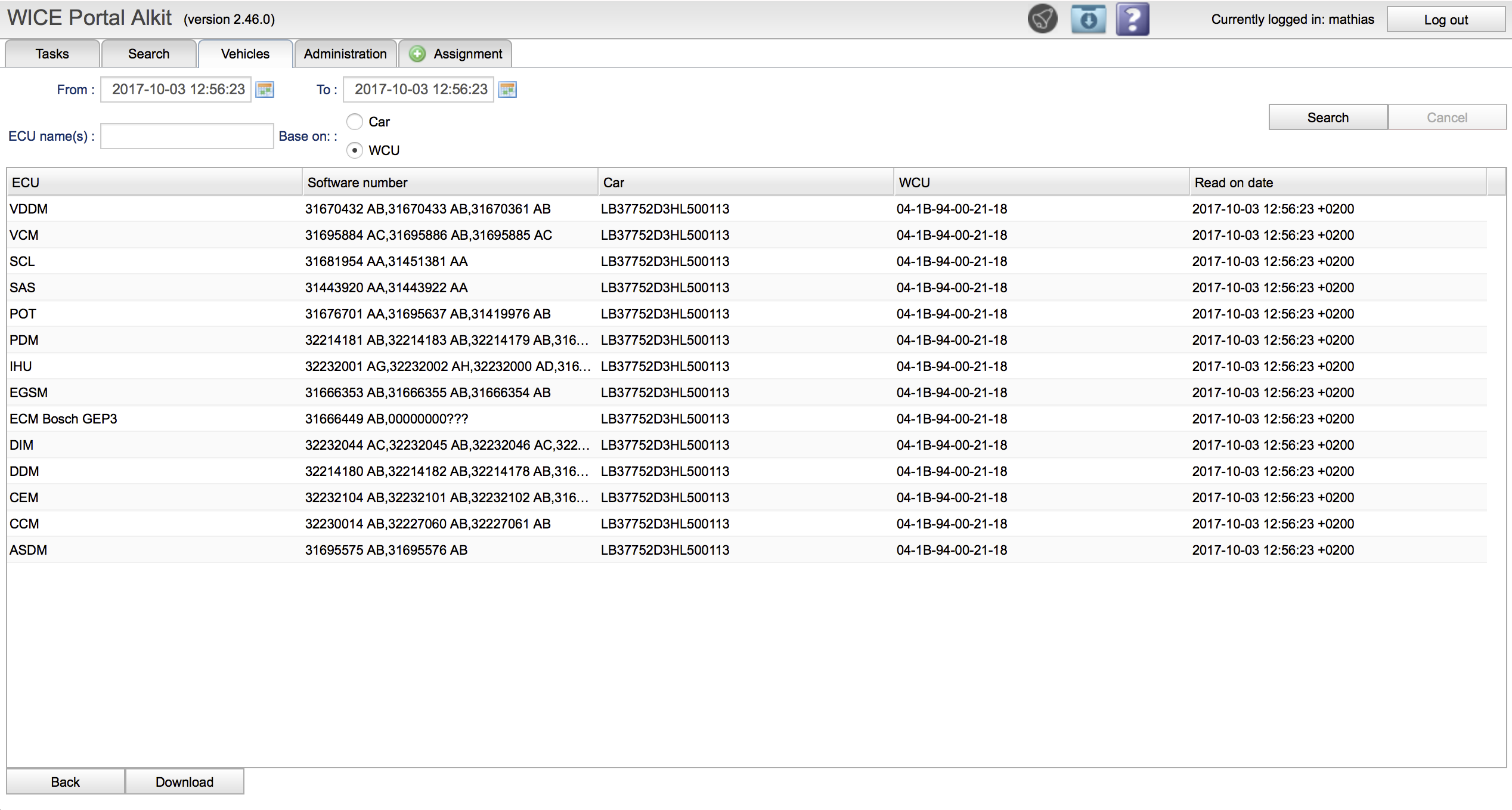The height and width of the screenshot is (810, 1512).
Task: Click the blue download box icon
Action: point(1087,19)
